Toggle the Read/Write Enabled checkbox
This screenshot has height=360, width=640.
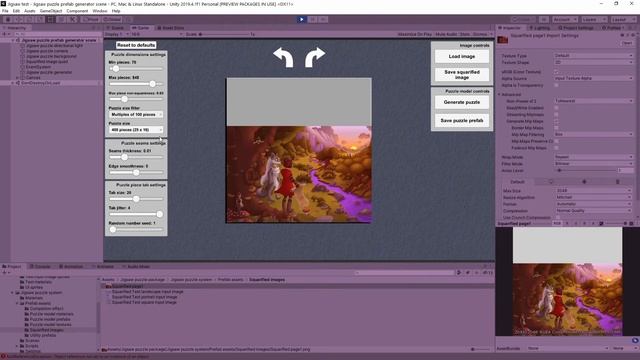point(556,108)
